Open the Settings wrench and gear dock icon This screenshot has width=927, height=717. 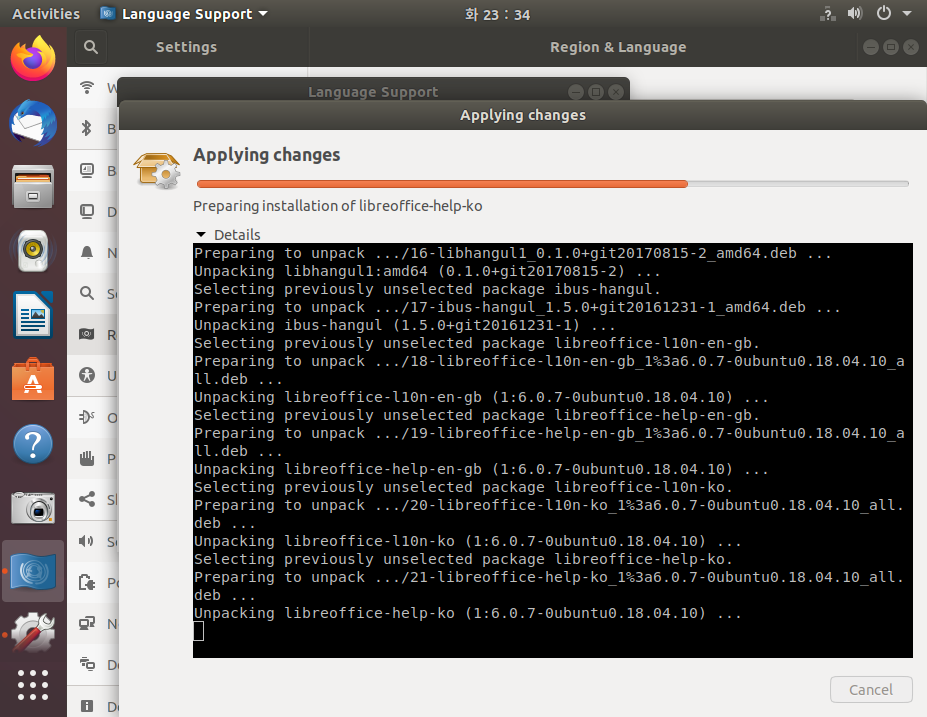point(33,633)
